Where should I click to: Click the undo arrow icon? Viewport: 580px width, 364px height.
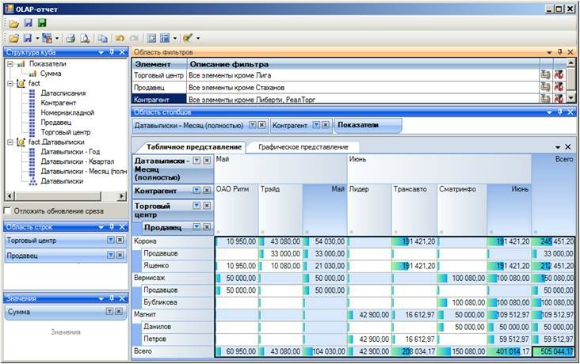click(x=119, y=38)
